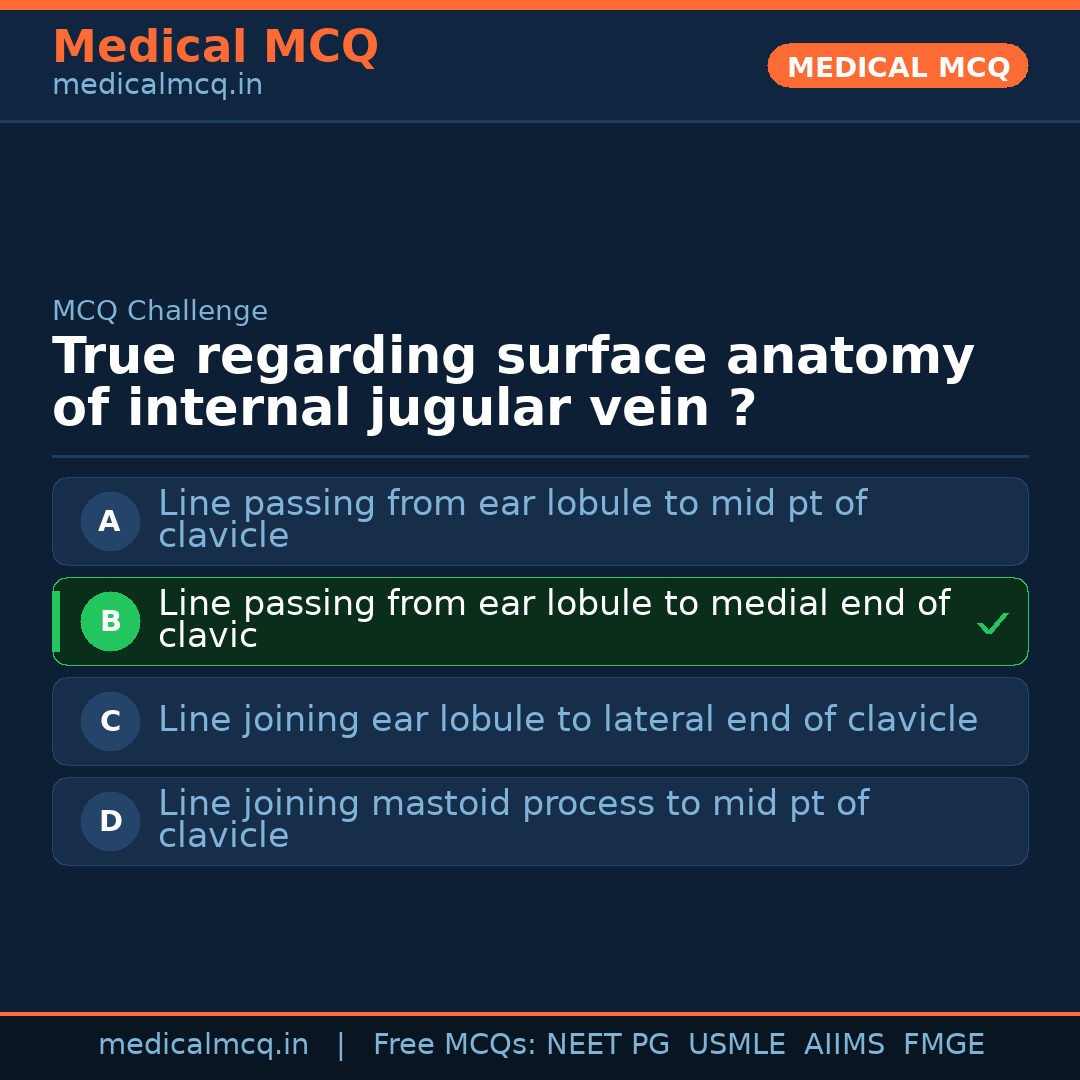This screenshot has height=1080, width=1080.
Task: Click the orange strip at the top edge
Action: [540, 4]
